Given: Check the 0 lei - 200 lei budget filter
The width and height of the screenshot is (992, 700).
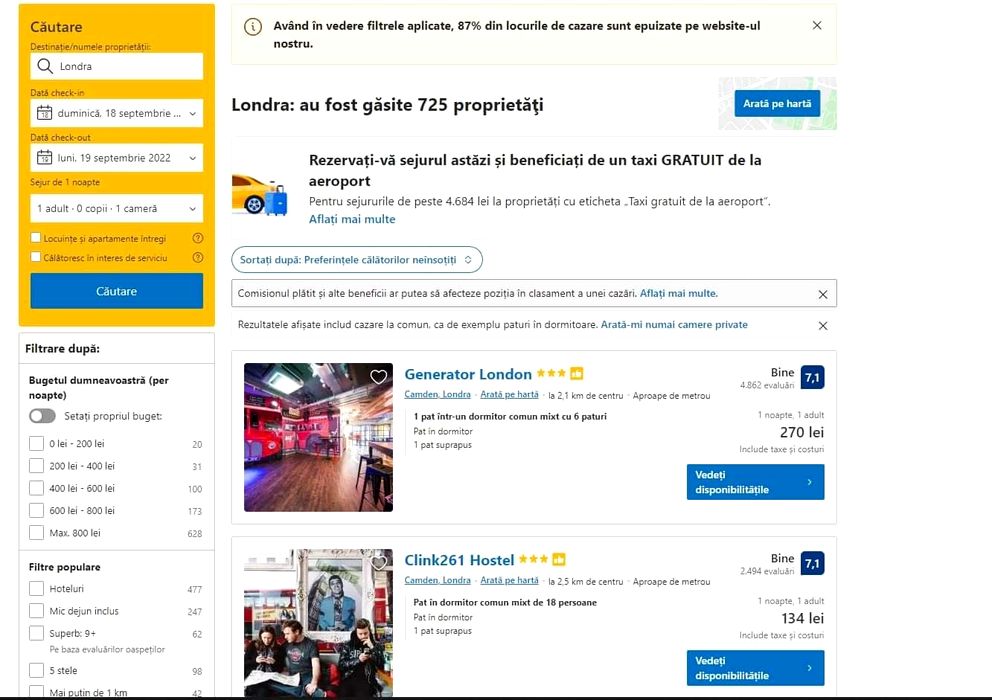Looking at the screenshot, I should 36,444.
